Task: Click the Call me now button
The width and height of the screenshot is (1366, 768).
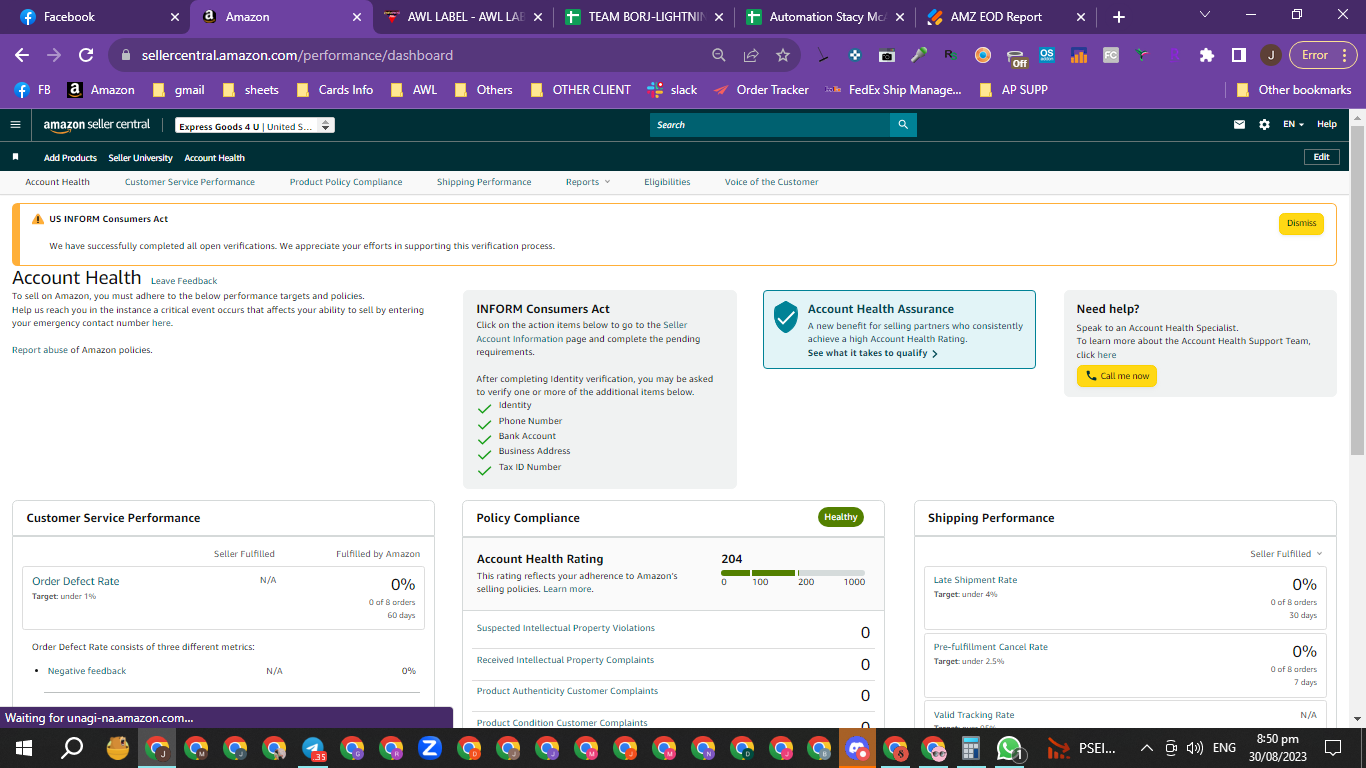Action: pyautogui.click(x=1117, y=376)
